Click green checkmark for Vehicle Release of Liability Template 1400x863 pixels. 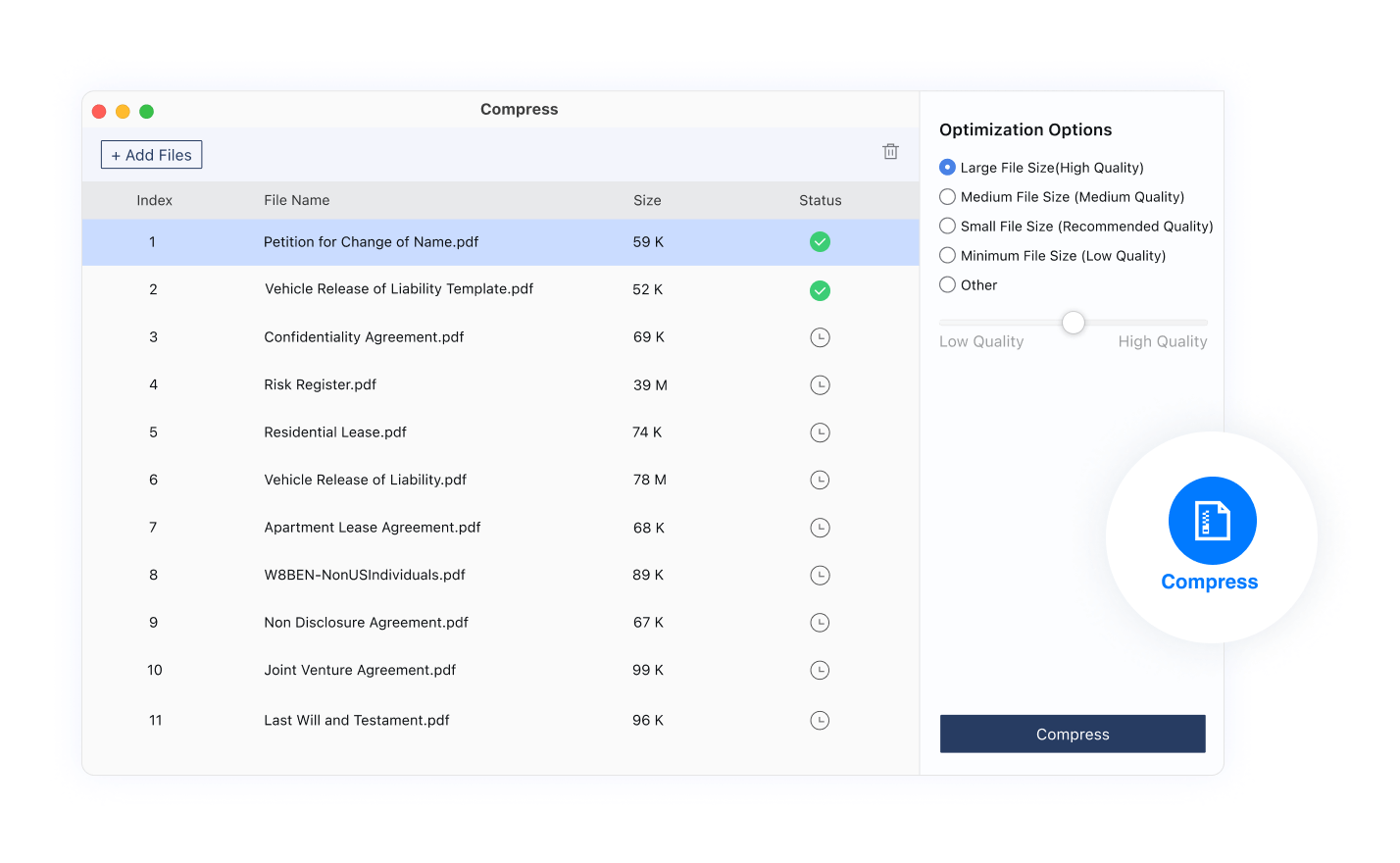tap(820, 290)
